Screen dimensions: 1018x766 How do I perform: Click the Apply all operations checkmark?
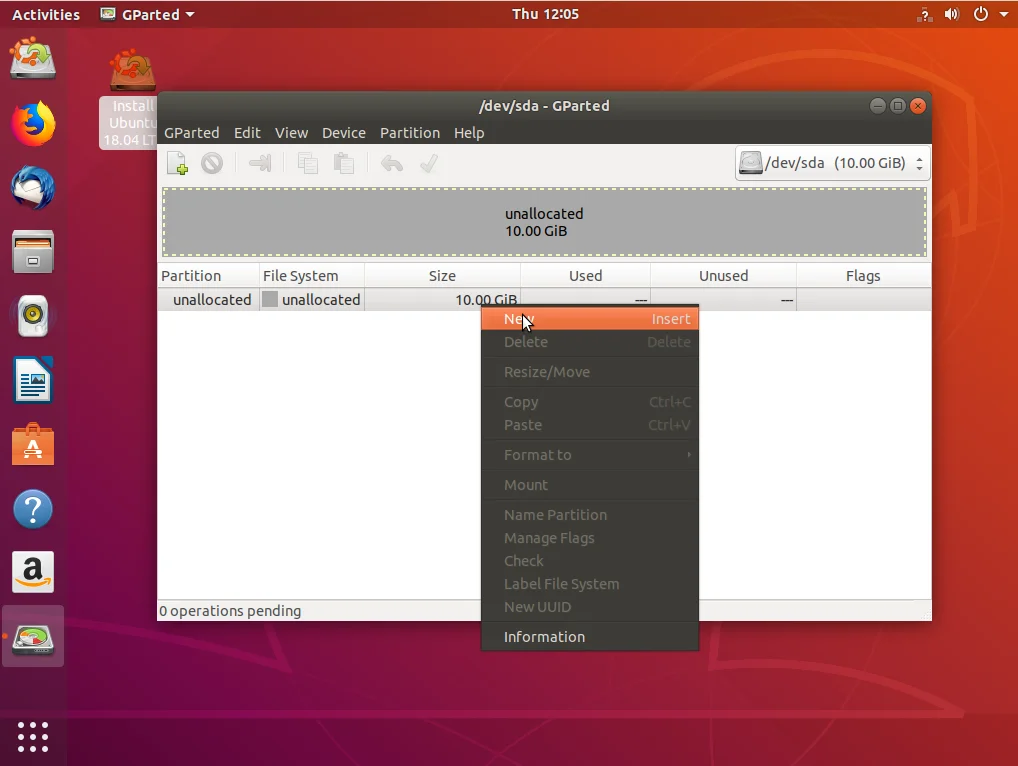(x=429, y=163)
